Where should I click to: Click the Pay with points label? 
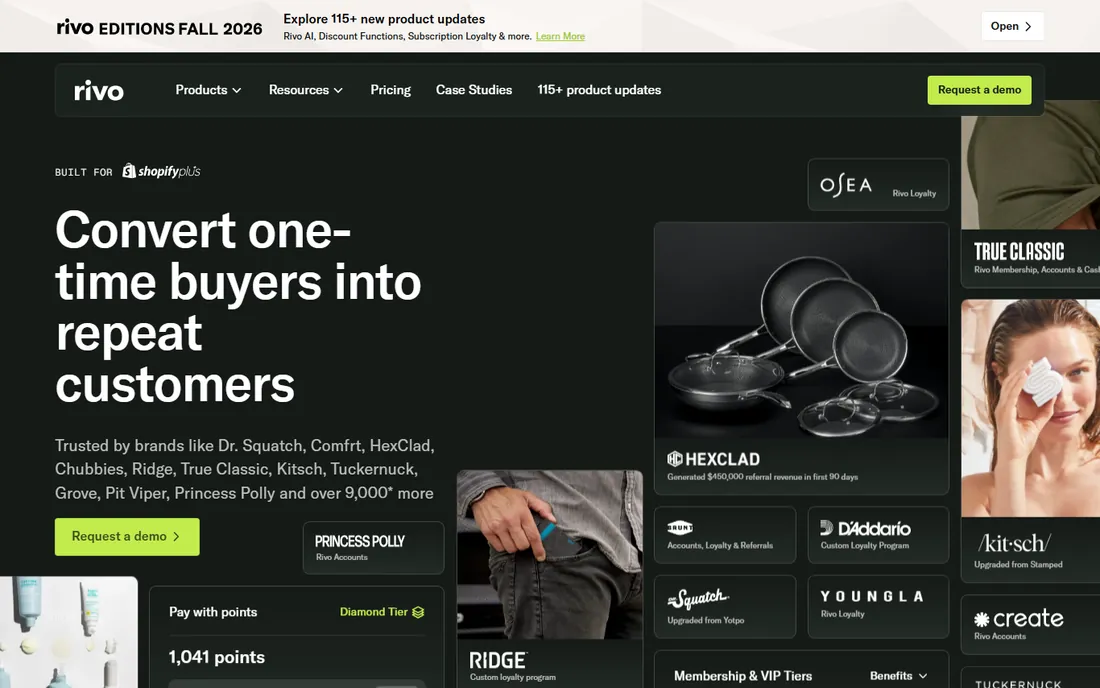[213, 612]
